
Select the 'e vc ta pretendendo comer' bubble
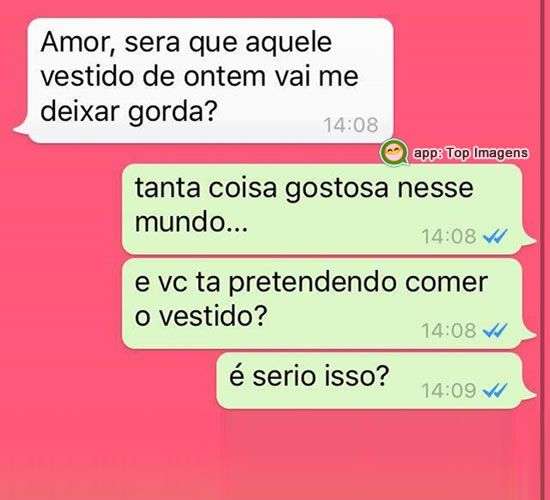(x=328, y=303)
